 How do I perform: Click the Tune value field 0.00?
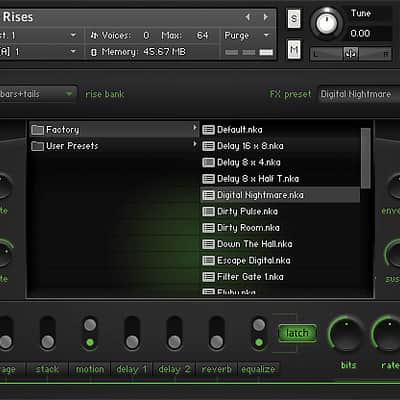tap(360, 33)
